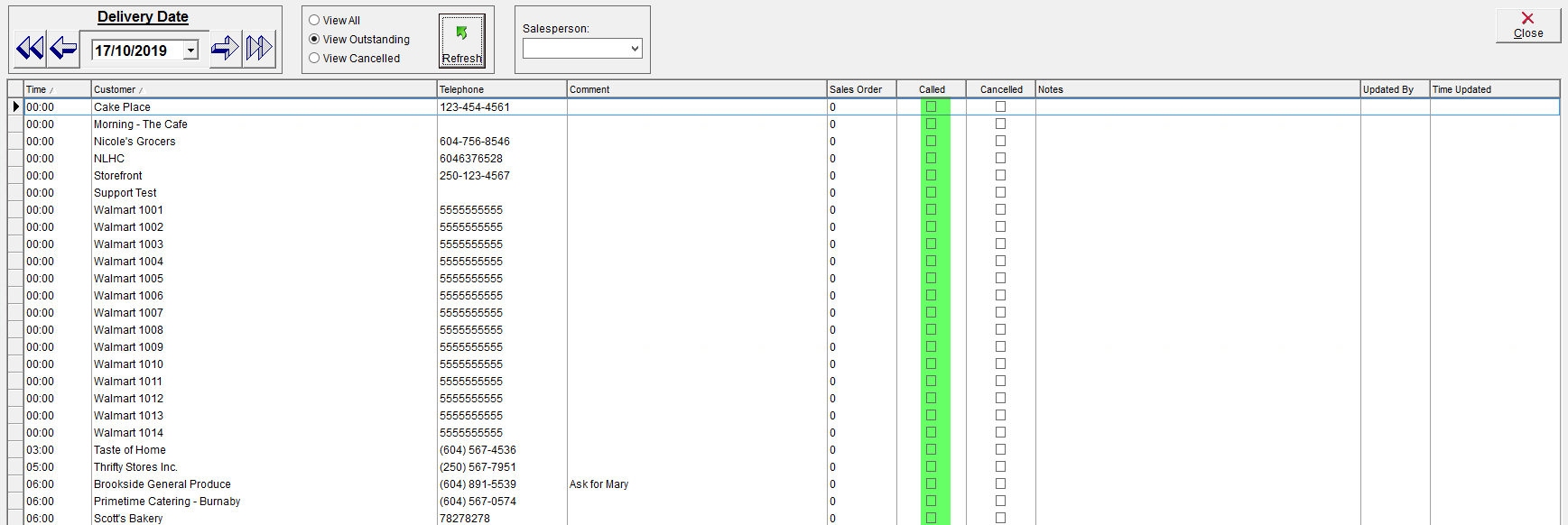
Task: Open the delivery date calendar dropdown
Action: (190, 51)
